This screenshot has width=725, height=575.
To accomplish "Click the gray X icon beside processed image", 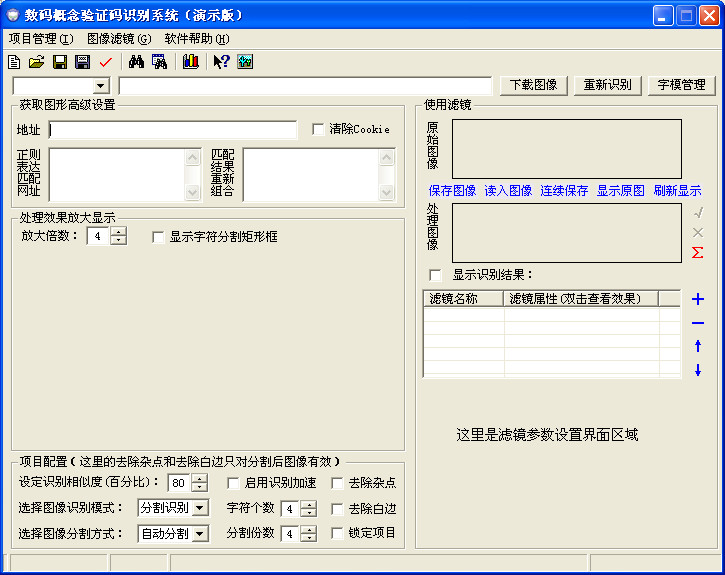I will (698, 232).
